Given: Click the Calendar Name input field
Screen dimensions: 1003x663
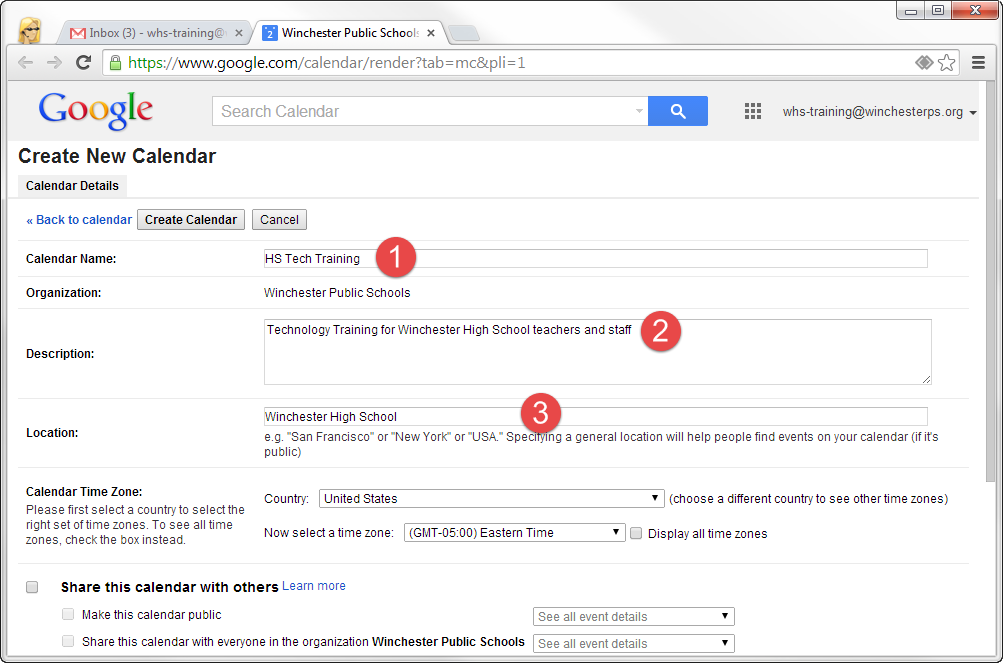Looking at the screenshot, I should (596, 259).
